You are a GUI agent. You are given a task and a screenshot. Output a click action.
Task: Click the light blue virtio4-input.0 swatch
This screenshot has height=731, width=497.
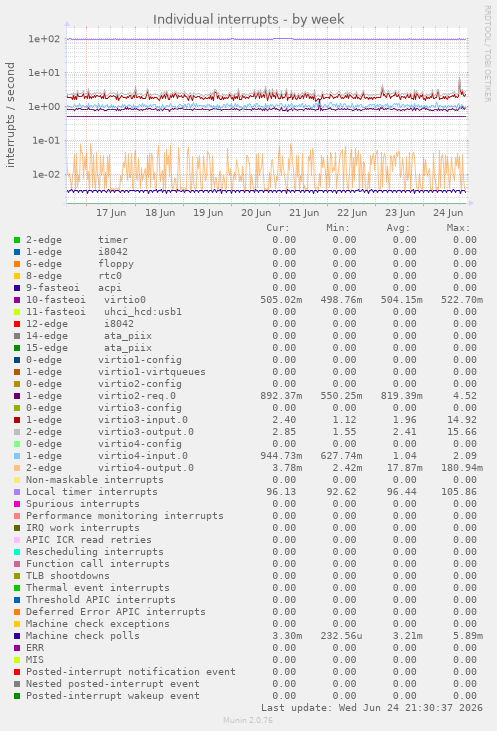17,456
